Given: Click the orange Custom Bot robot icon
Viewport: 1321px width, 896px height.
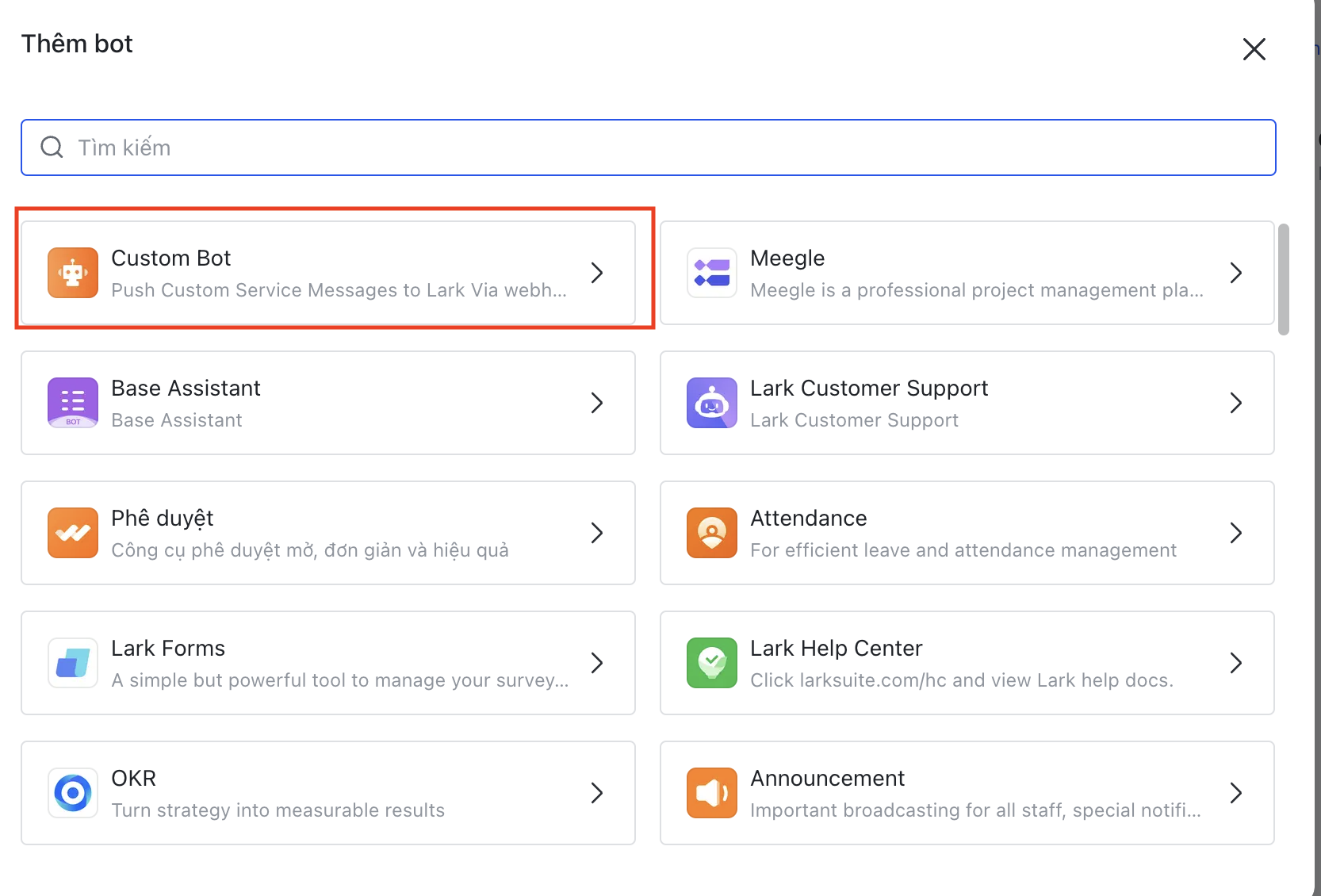Looking at the screenshot, I should click(73, 273).
